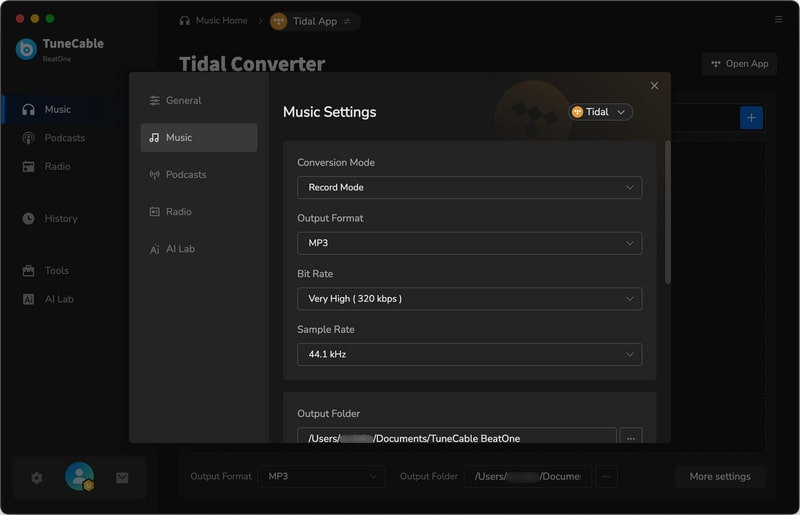Open the General settings tab
Screen dimensions: 800x515
click(198, 101)
